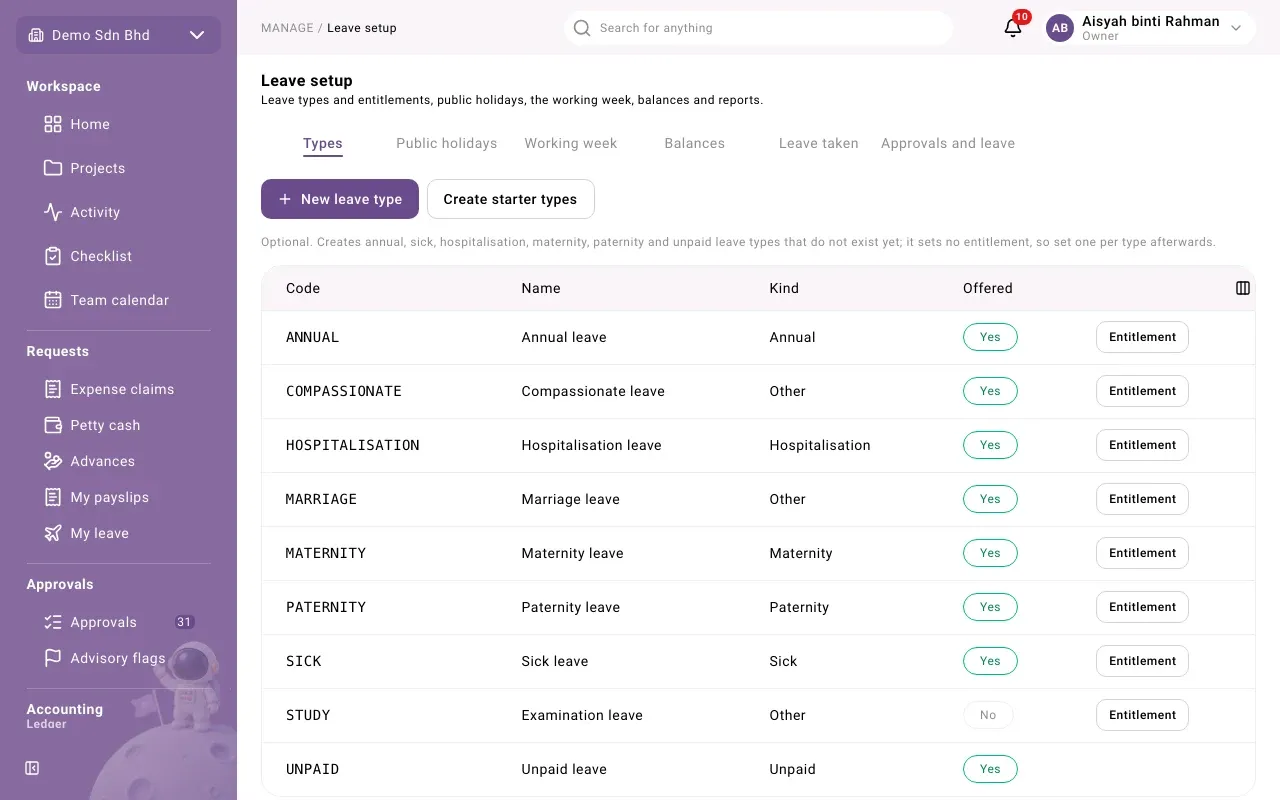Toggle the Offered Yes badge for Paternity leave
Screen dimensions: 1280x800
click(x=990, y=607)
